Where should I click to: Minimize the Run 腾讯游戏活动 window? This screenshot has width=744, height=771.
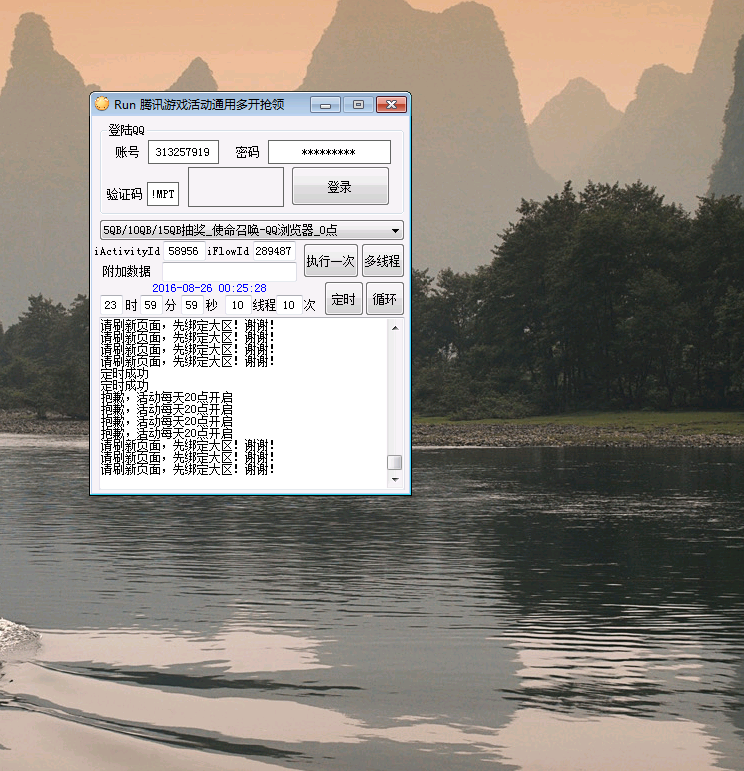(325, 105)
